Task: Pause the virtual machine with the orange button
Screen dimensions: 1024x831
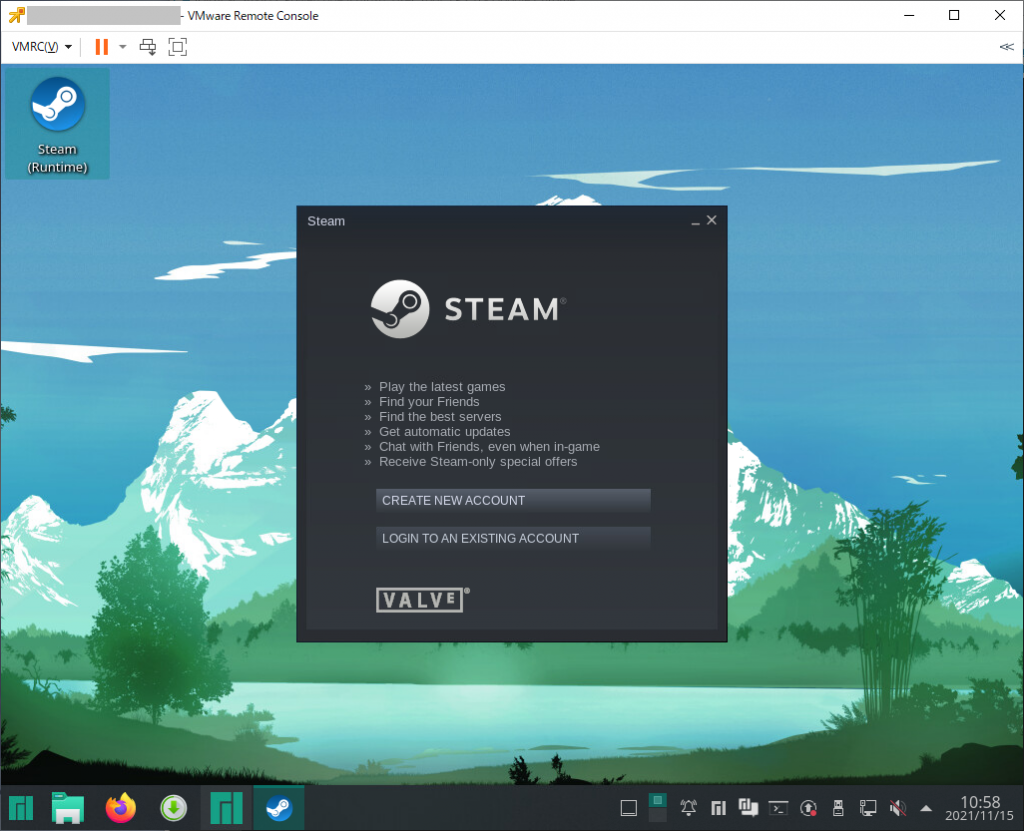Action: [101, 47]
